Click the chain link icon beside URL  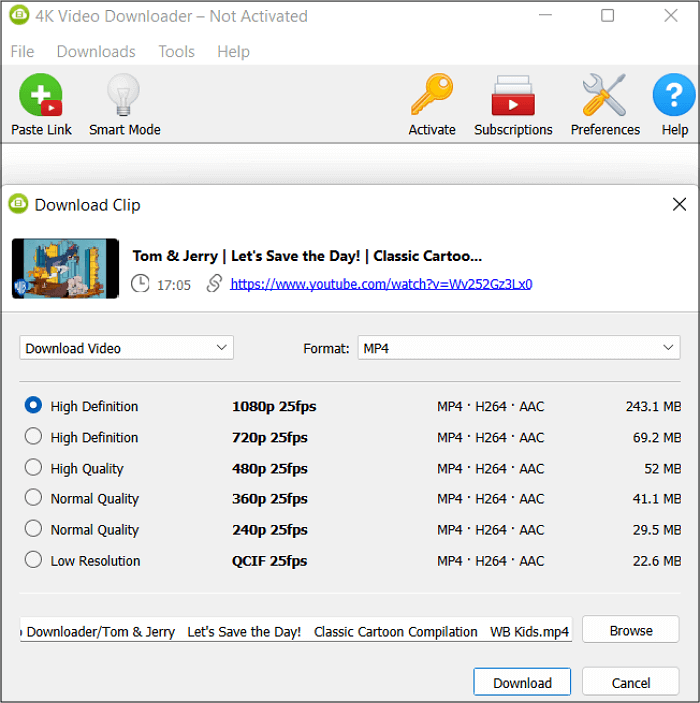coord(214,283)
